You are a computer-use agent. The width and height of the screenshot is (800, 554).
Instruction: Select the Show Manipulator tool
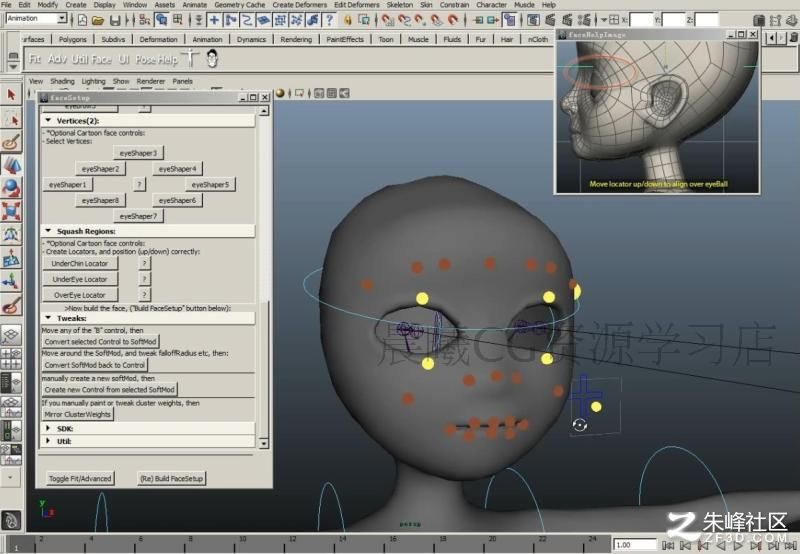11,281
